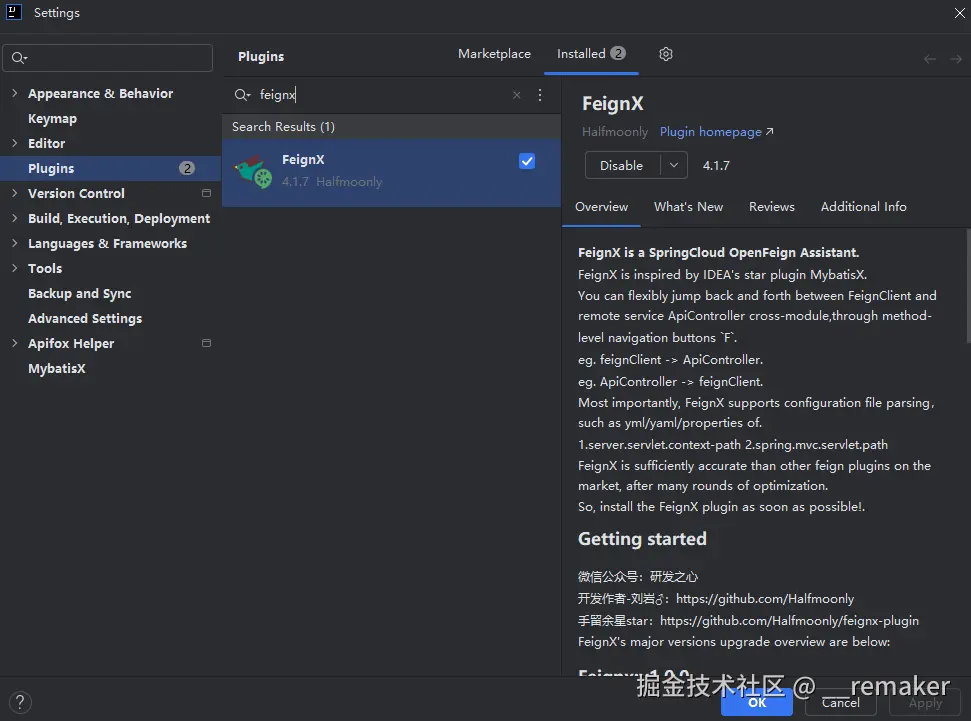Click the IntelliJ IDEA logo icon

[x=14, y=12]
